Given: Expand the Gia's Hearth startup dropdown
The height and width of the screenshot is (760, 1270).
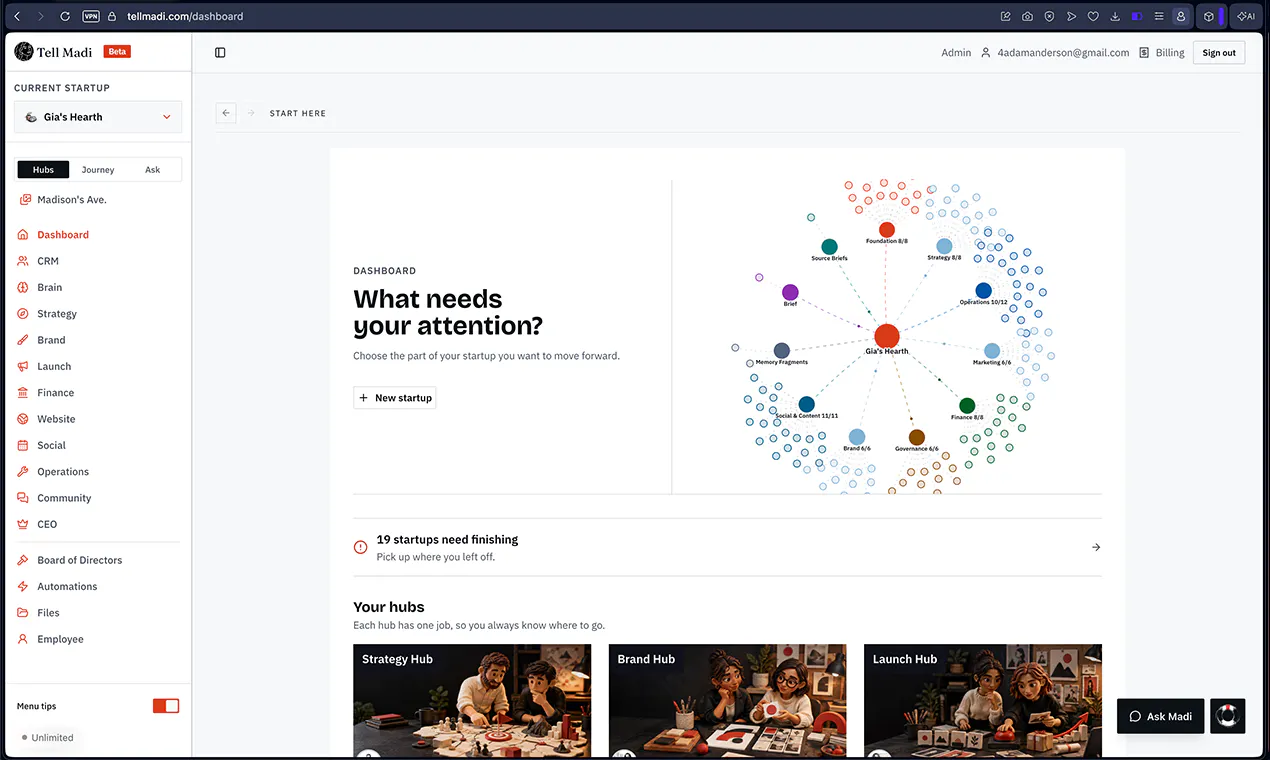Looking at the screenshot, I should pos(98,117).
